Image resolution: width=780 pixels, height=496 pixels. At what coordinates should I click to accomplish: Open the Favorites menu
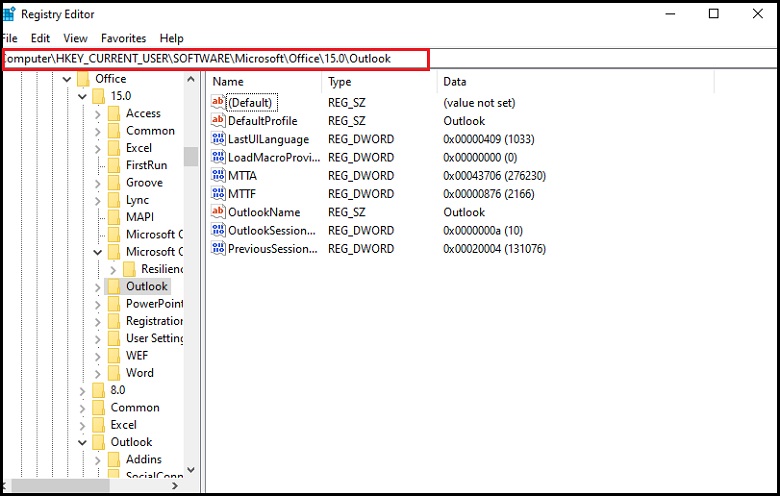[x=123, y=38]
